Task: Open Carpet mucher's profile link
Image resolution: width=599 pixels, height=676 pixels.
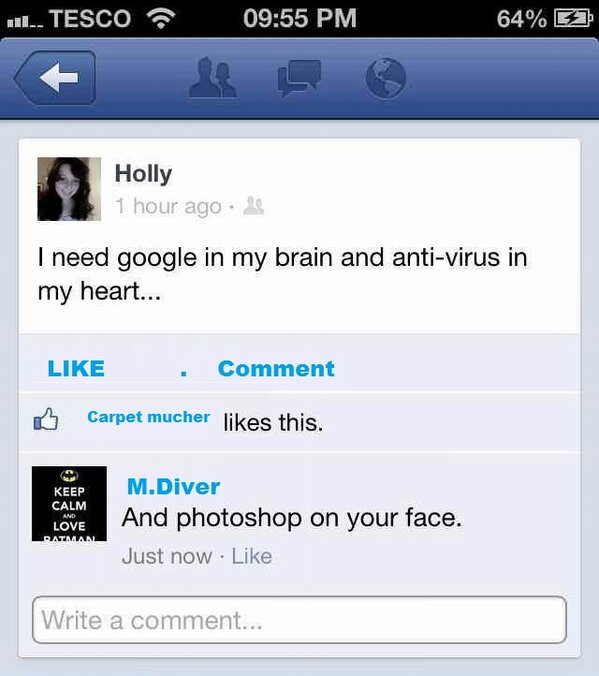Action: pos(148,417)
